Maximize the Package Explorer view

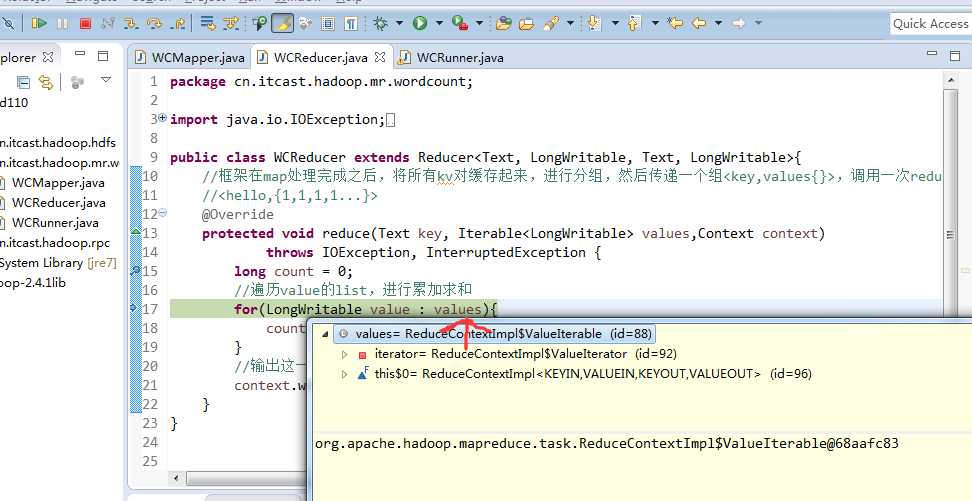click(103, 56)
